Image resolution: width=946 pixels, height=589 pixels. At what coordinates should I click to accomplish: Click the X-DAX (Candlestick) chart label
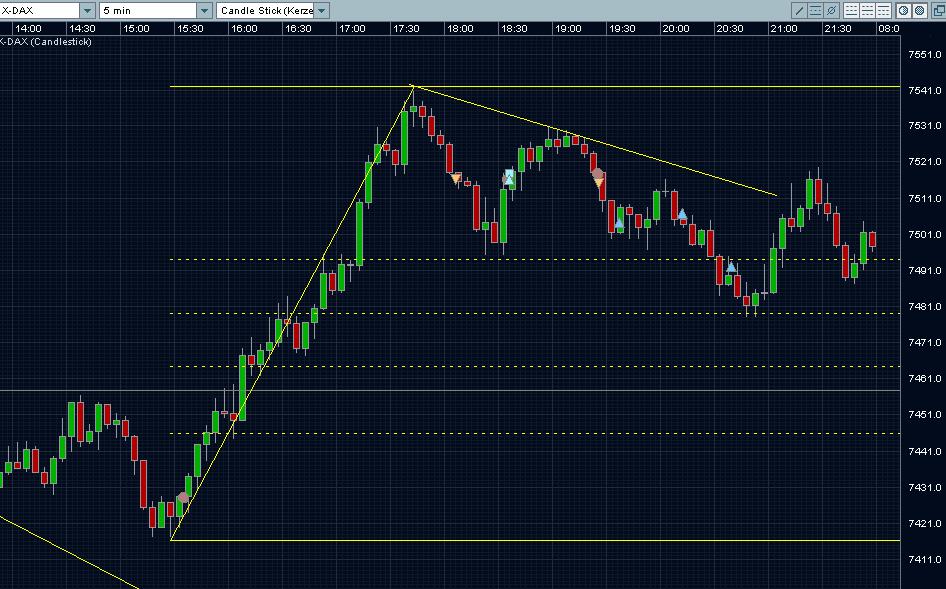pyautogui.click(x=46, y=42)
